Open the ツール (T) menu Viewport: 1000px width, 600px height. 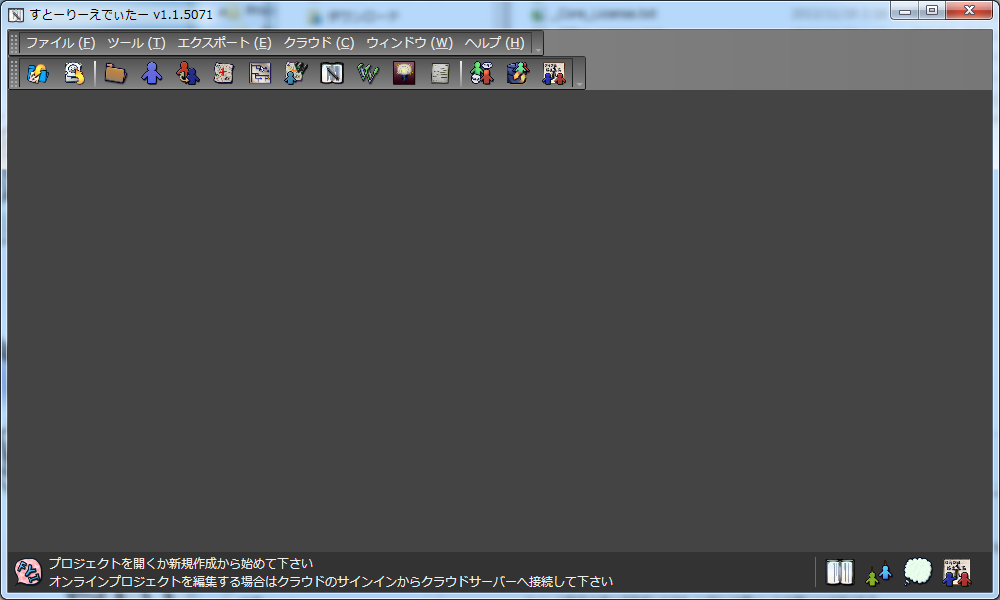tap(136, 43)
